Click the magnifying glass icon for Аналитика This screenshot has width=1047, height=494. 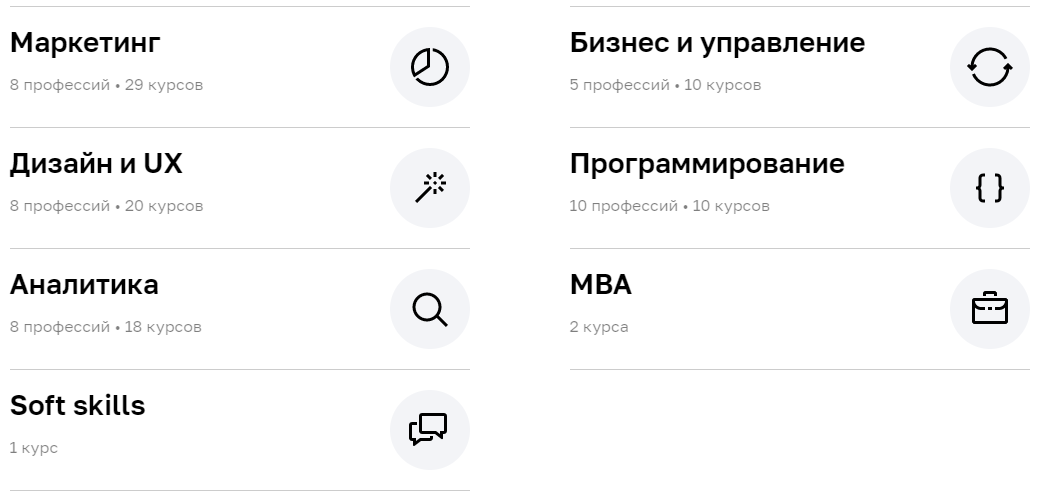[430, 309]
